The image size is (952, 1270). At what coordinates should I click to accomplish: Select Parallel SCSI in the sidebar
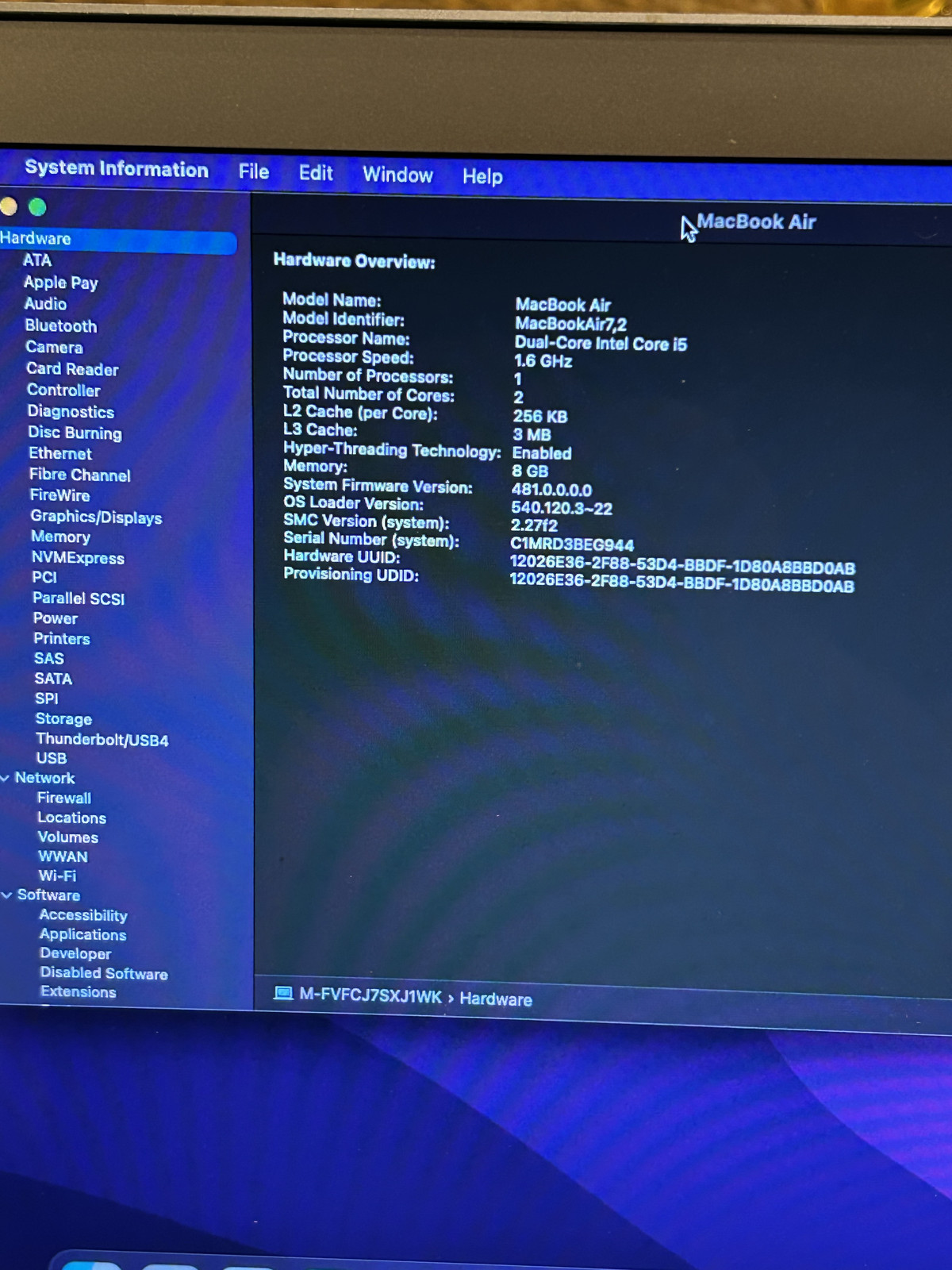pyautogui.click(x=79, y=598)
